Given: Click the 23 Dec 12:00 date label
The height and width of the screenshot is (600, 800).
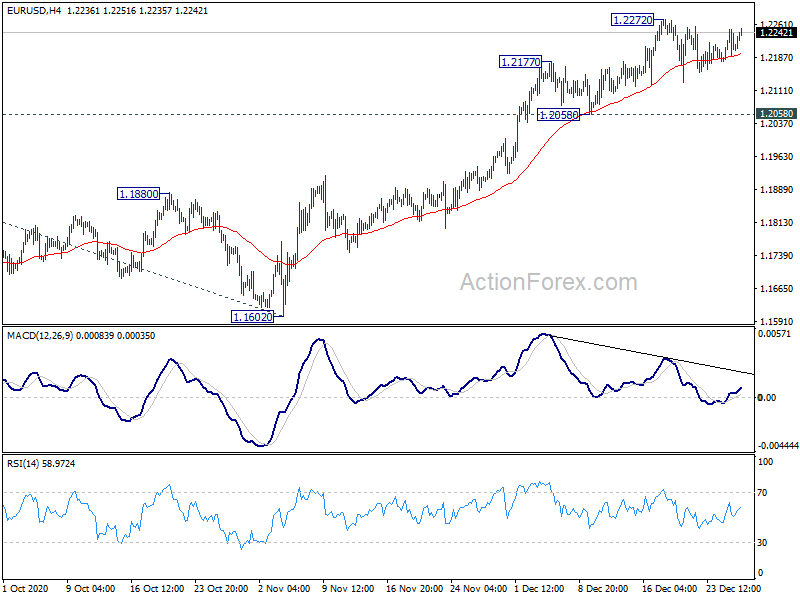Looking at the screenshot, I should [x=733, y=588].
